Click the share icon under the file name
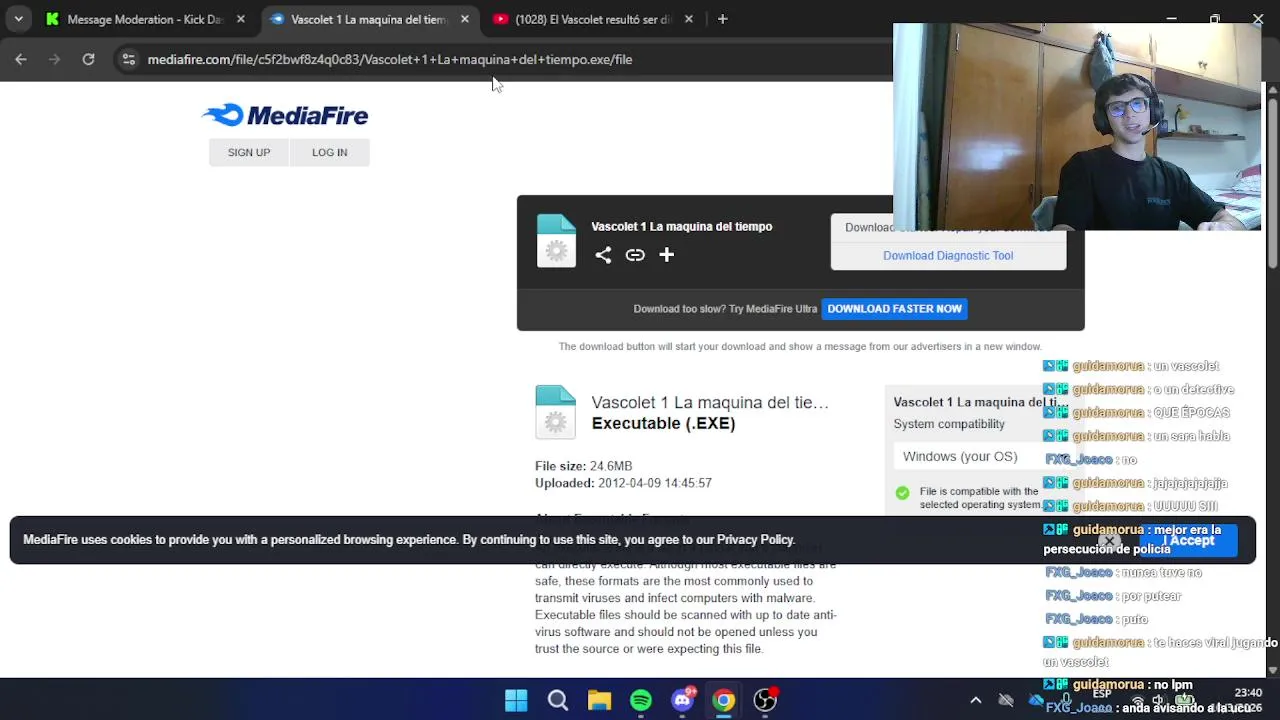The height and width of the screenshot is (720, 1280). click(603, 255)
